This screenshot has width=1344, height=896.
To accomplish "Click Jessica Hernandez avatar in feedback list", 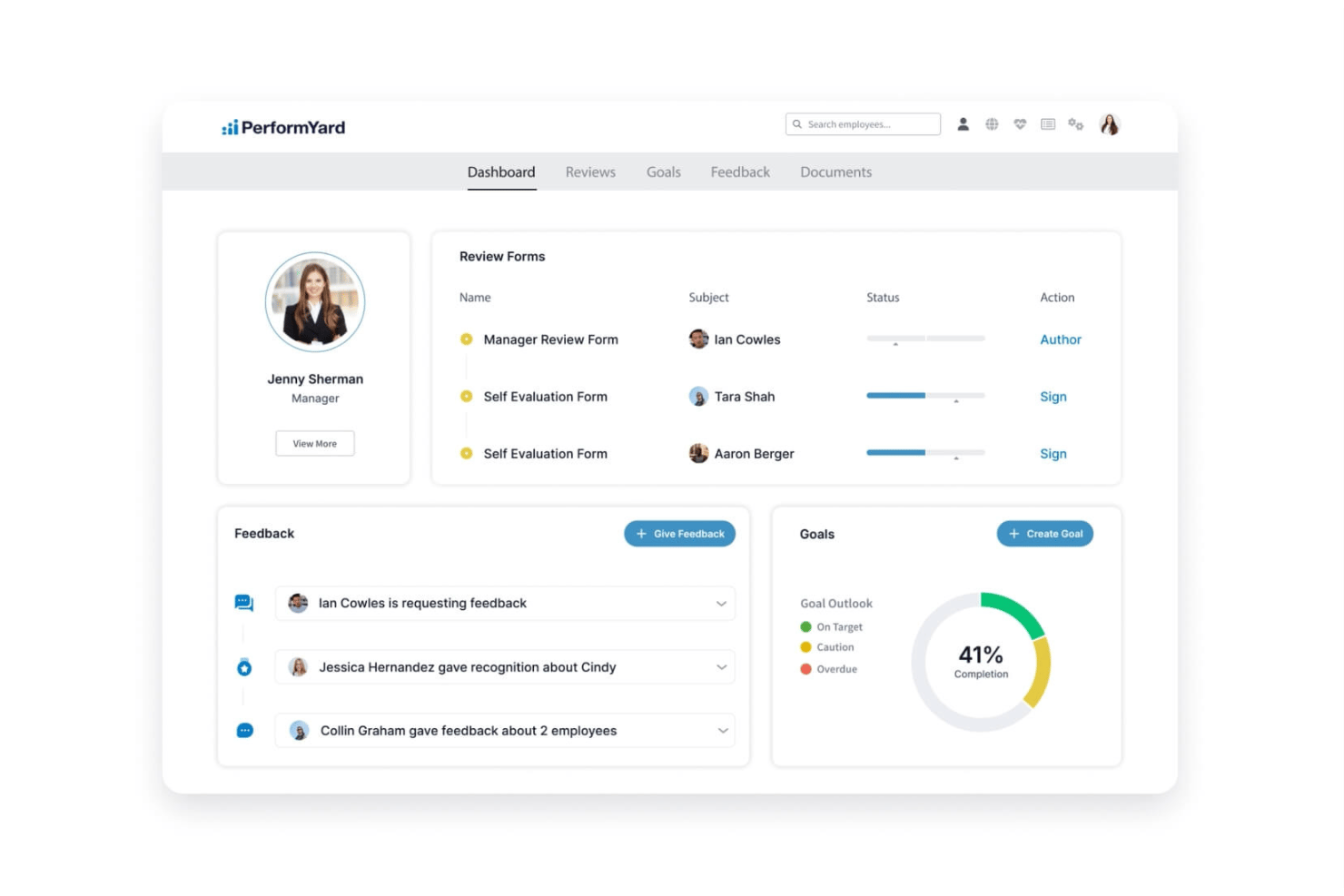I will point(298,667).
